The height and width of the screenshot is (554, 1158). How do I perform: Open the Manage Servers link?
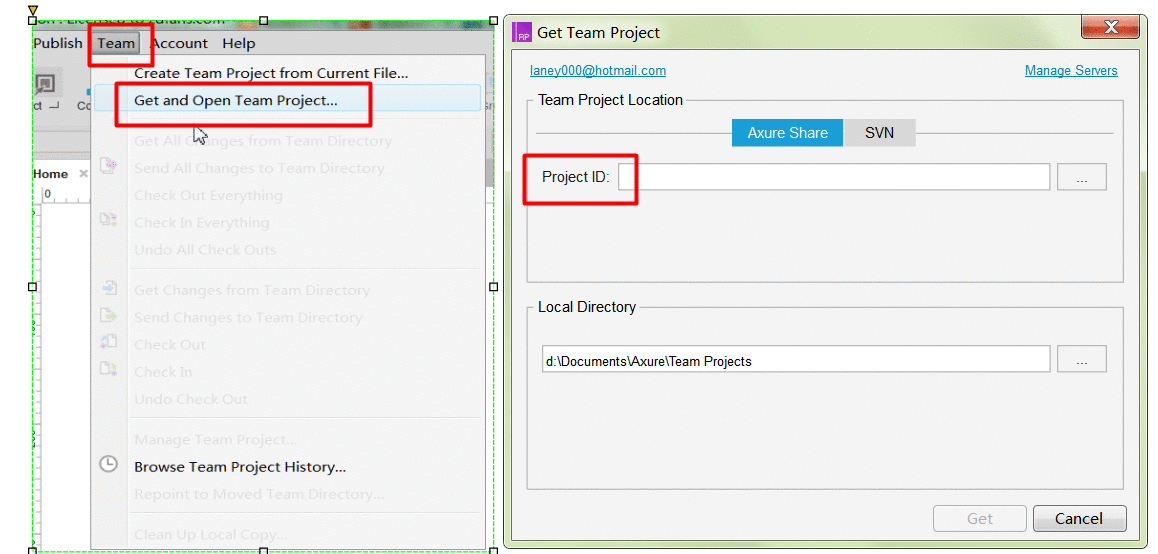pos(1071,71)
